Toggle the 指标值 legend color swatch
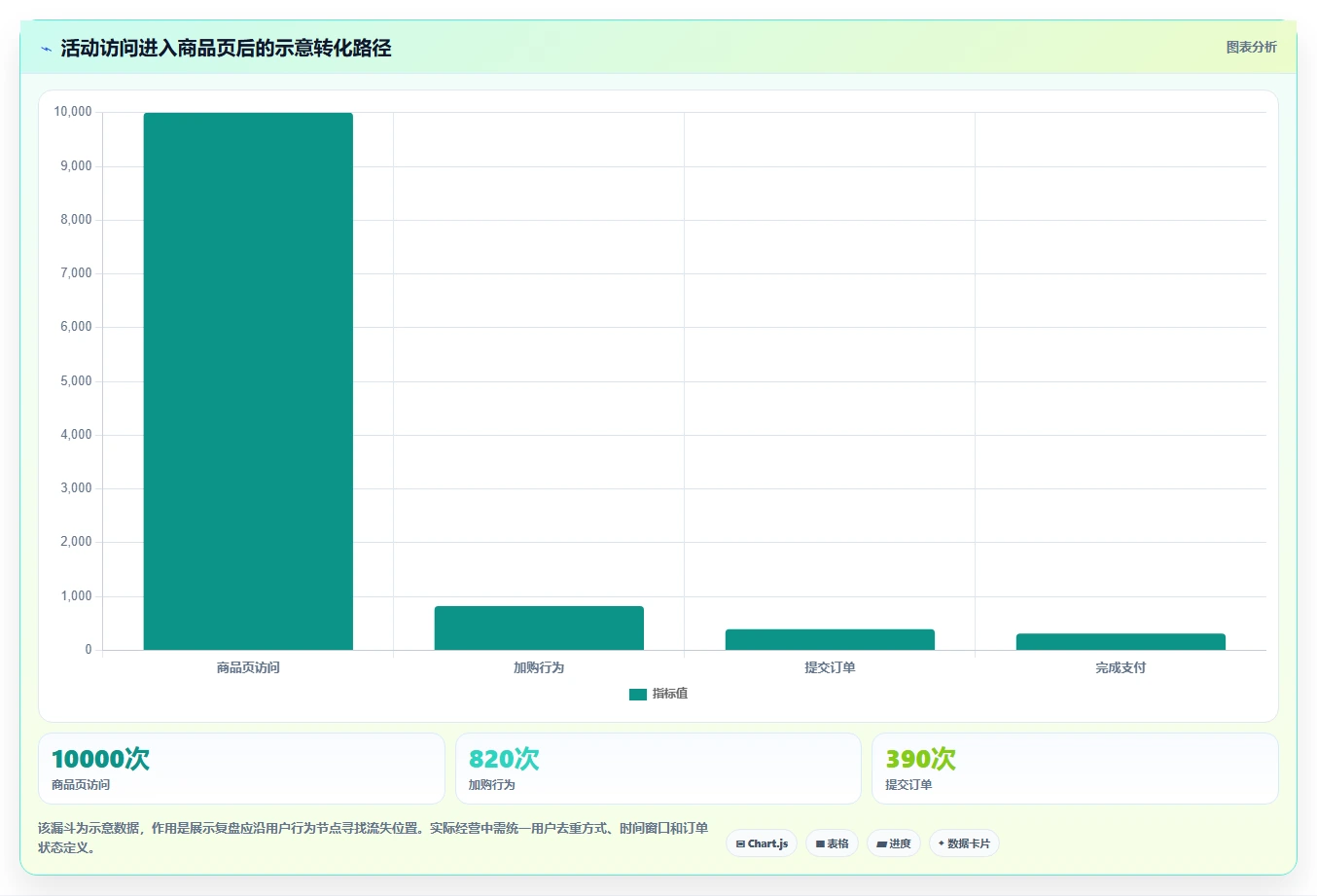This screenshot has height=896, width=1317. point(638,695)
